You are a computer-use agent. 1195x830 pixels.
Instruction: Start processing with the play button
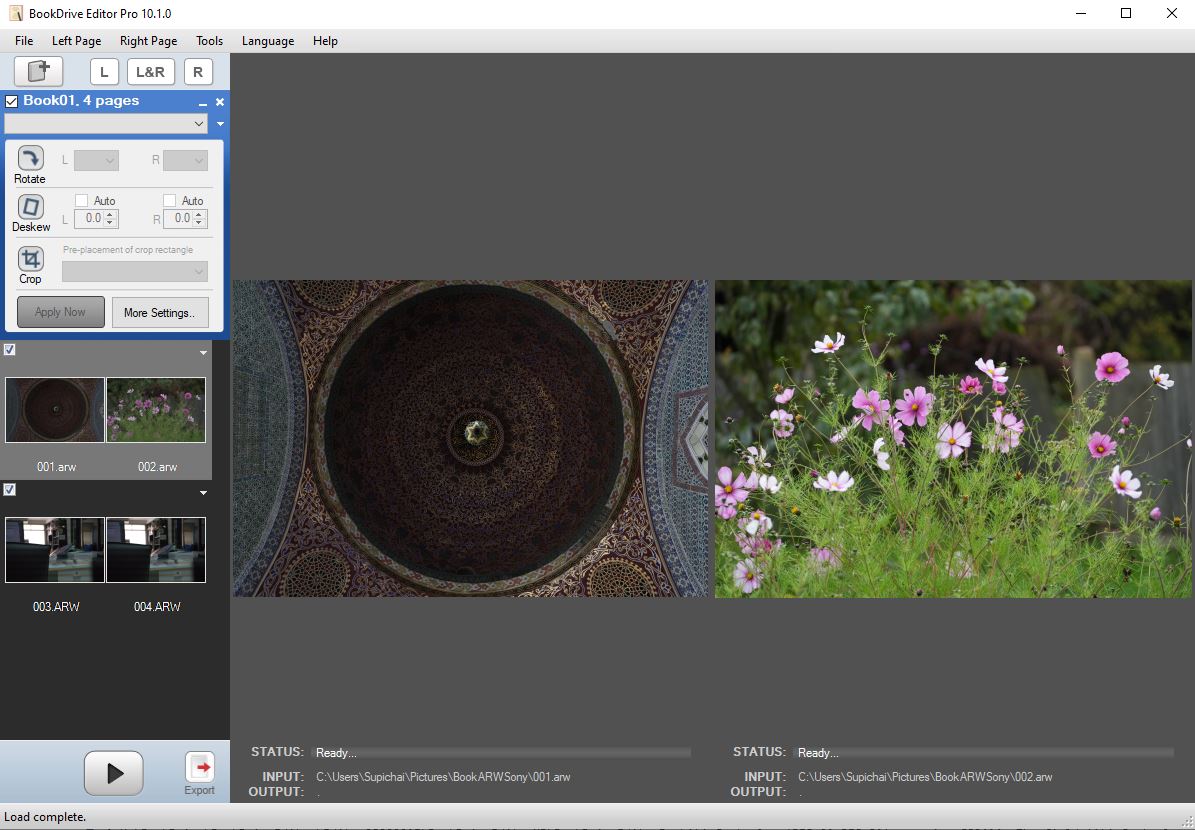click(114, 773)
